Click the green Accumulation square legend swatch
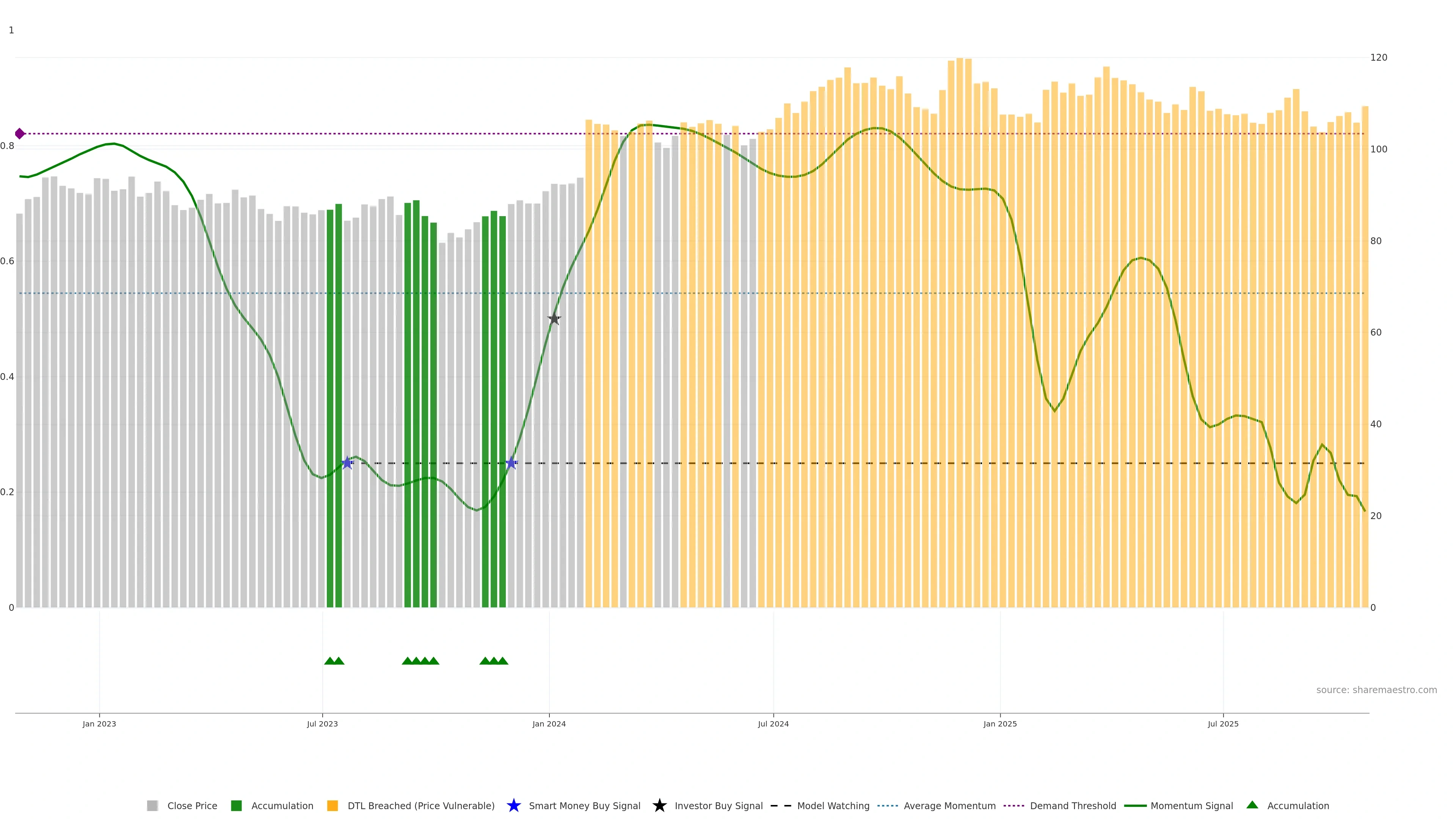Viewport: 1456px width, 819px height. click(236, 805)
